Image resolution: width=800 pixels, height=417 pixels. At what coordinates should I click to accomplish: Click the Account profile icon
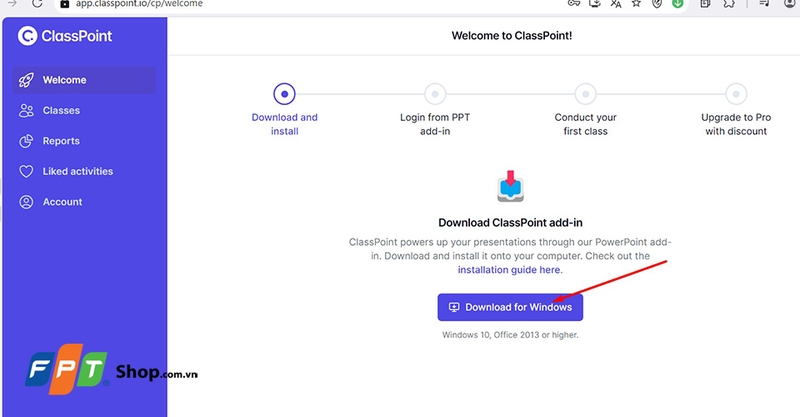click(x=26, y=202)
